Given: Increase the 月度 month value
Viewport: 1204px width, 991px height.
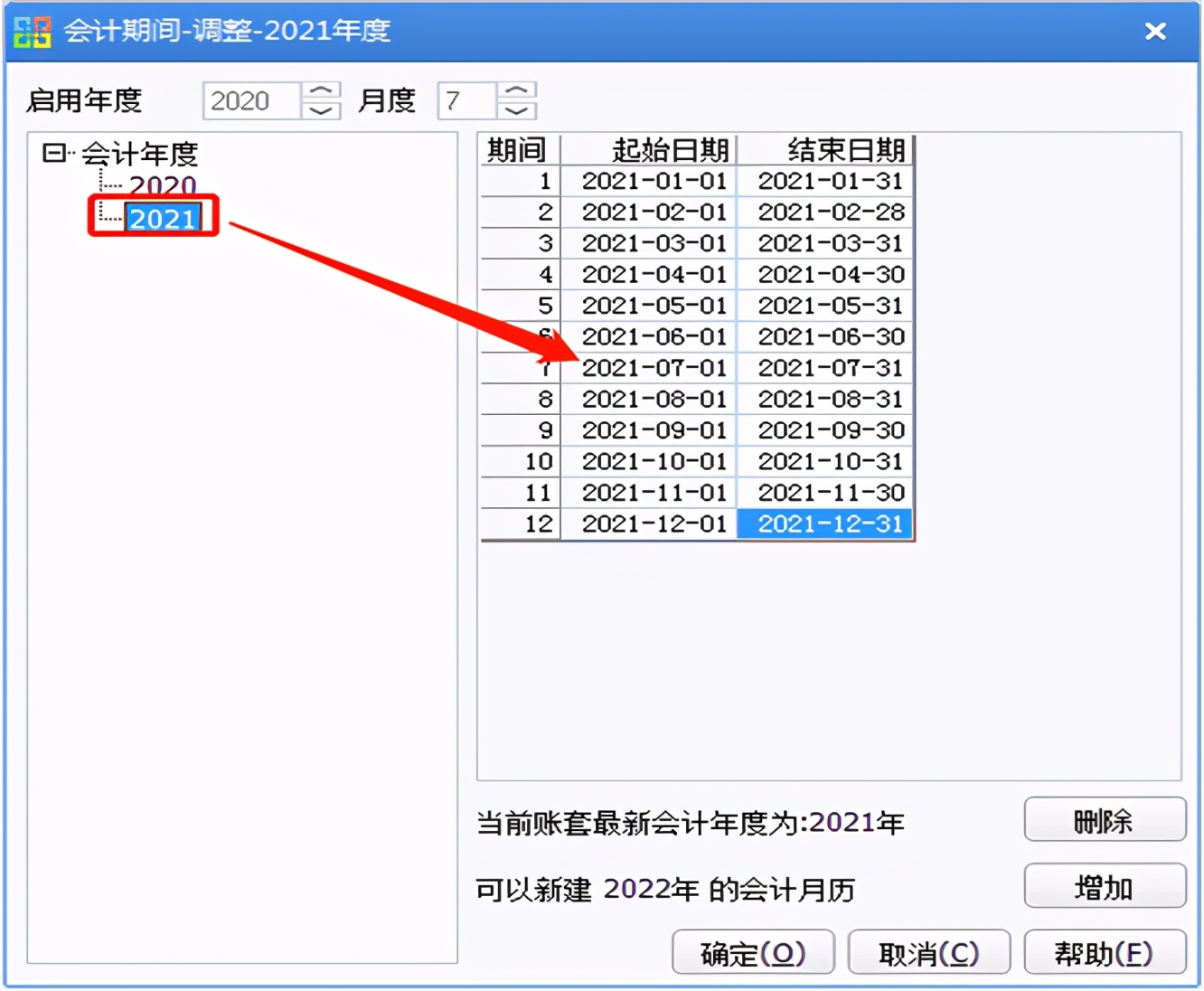Looking at the screenshot, I should [517, 91].
